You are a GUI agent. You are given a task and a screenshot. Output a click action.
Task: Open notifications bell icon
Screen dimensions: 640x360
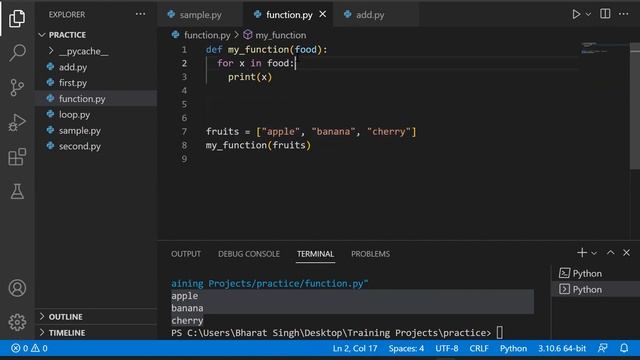tap(624, 348)
